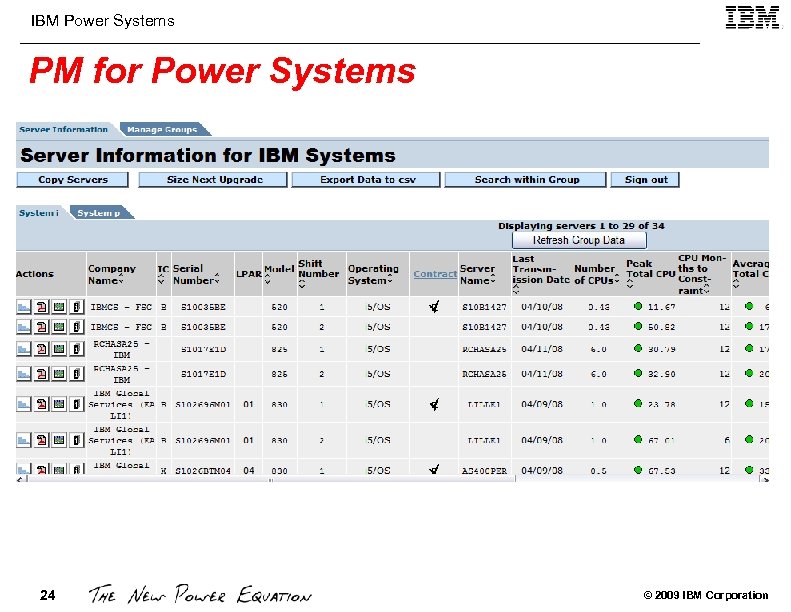Click the green table icon in the RCHASA25 shift 1 row

click(59, 349)
